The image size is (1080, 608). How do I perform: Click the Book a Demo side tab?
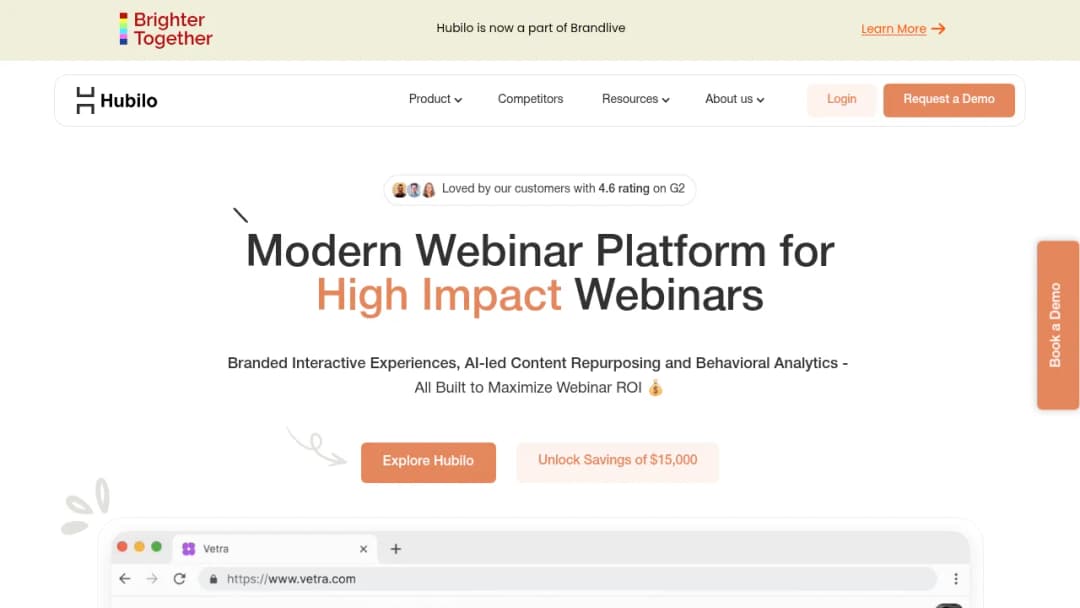click(x=1058, y=325)
